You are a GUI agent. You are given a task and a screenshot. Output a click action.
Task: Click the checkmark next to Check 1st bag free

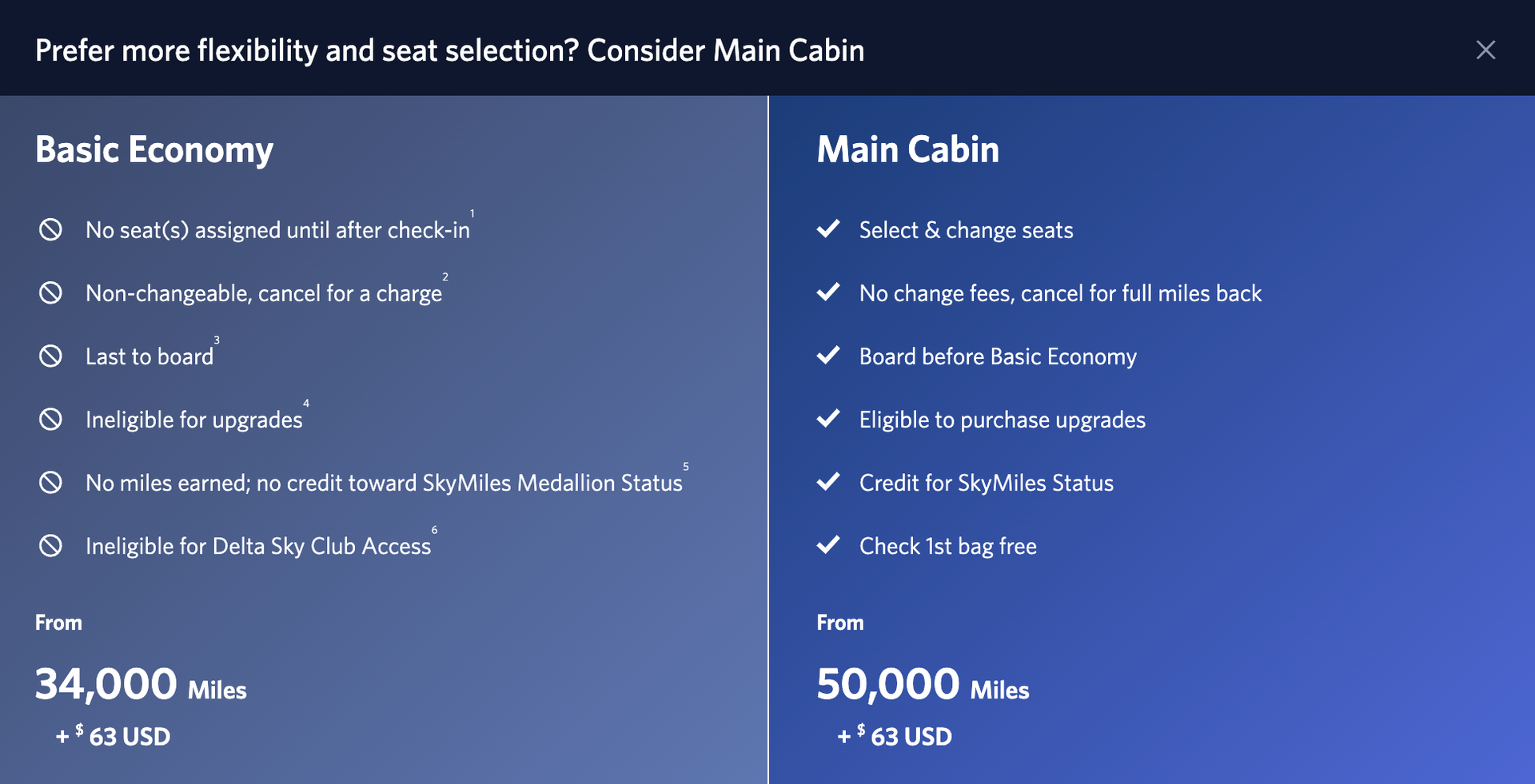[830, 546]
